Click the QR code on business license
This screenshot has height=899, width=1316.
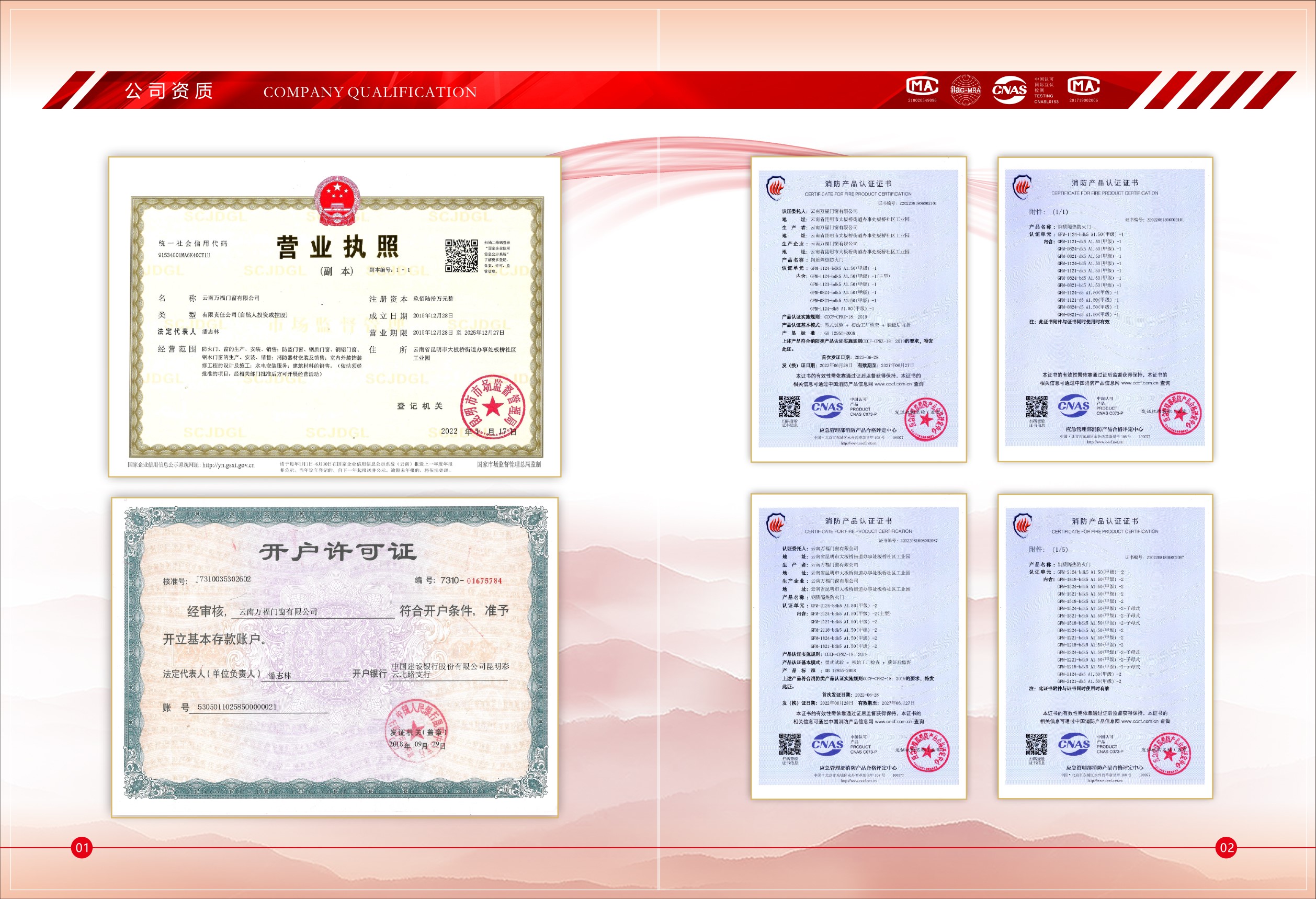click(461, 255)
